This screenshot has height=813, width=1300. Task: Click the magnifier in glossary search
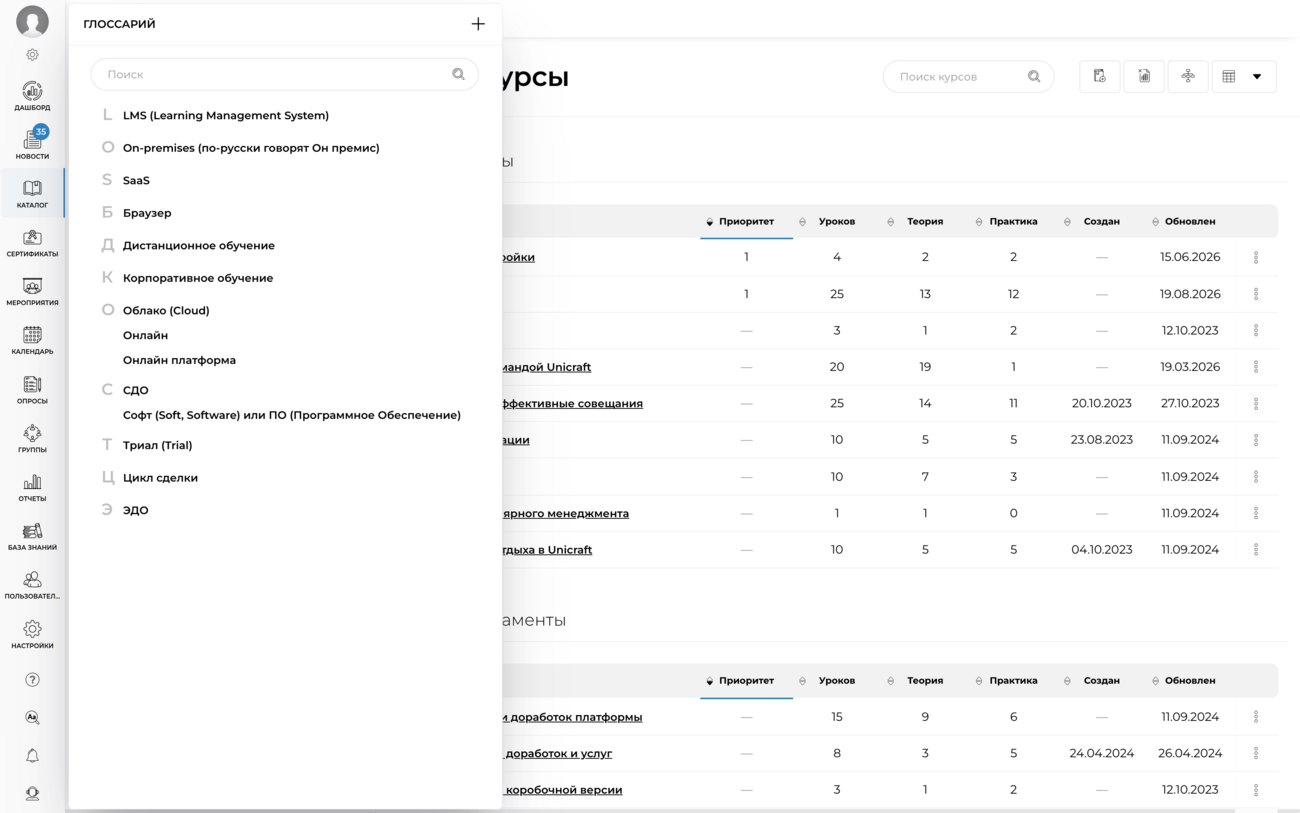(458, 74)
